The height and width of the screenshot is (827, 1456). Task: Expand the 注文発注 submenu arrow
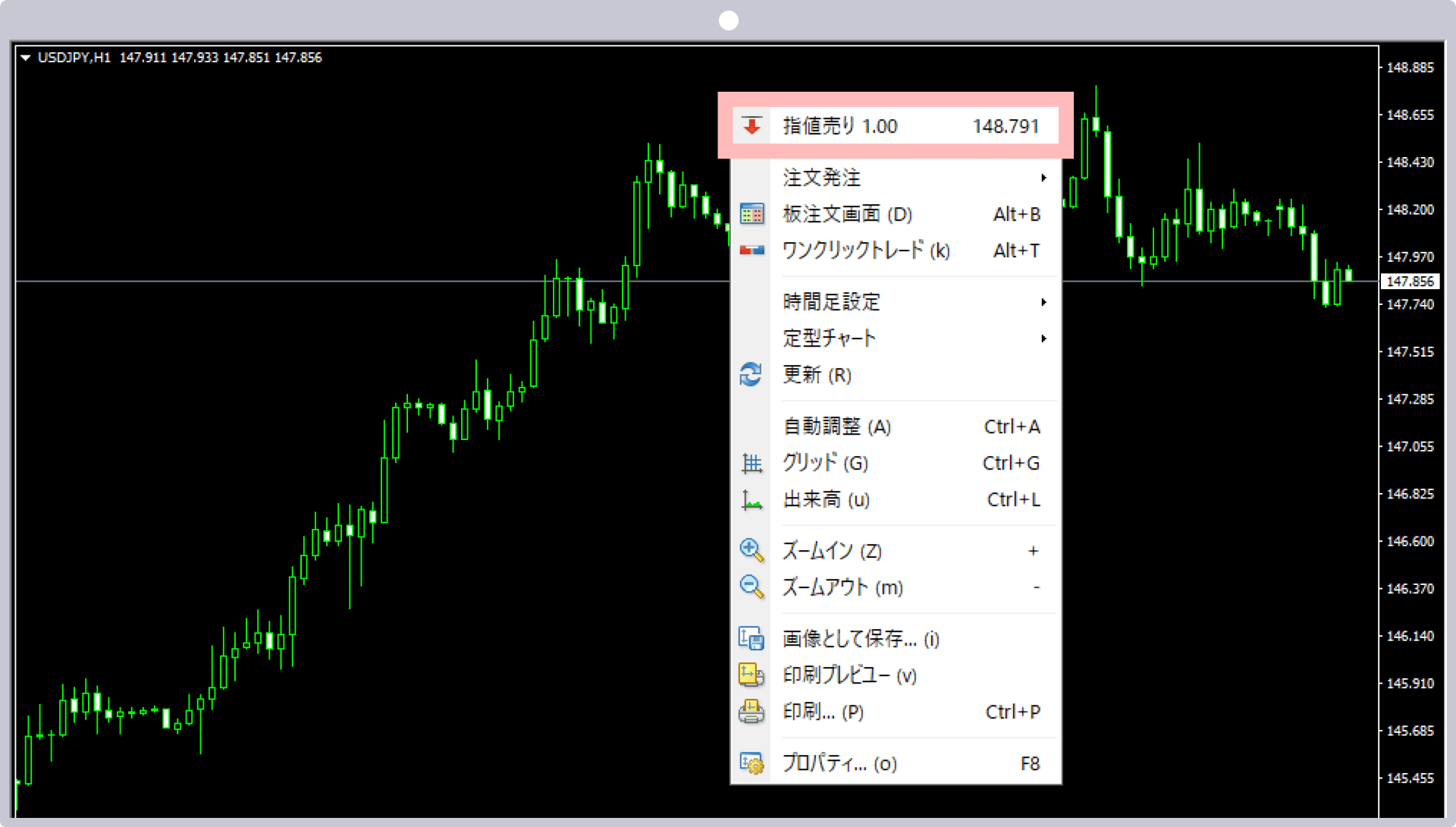(x=1043, y=178)
